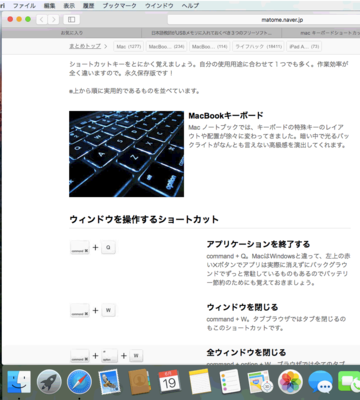Click the lone W key beside ウィンドウを閉じる
The image size is (360, 400).
108,310
